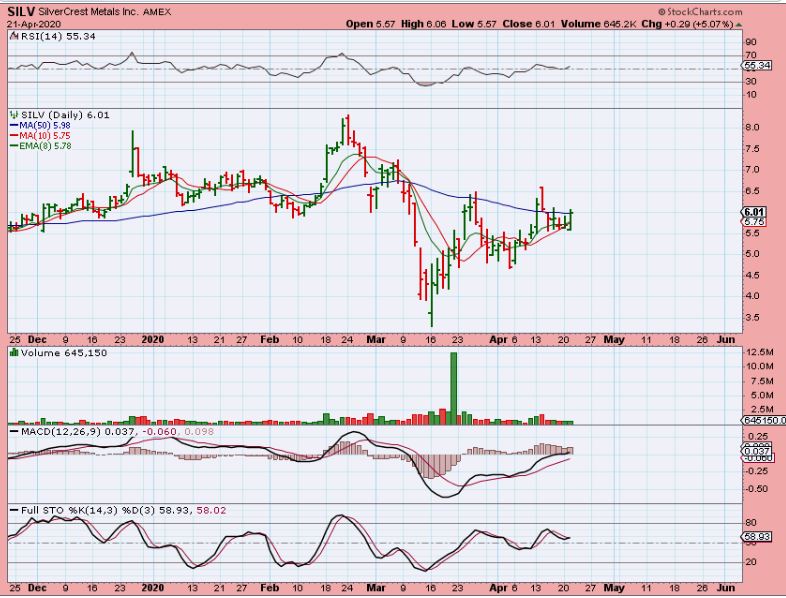Click the MACD(12,26,9) indicator line icon
The width and height of the screenshot is (786, 598).
pos(12,429)
